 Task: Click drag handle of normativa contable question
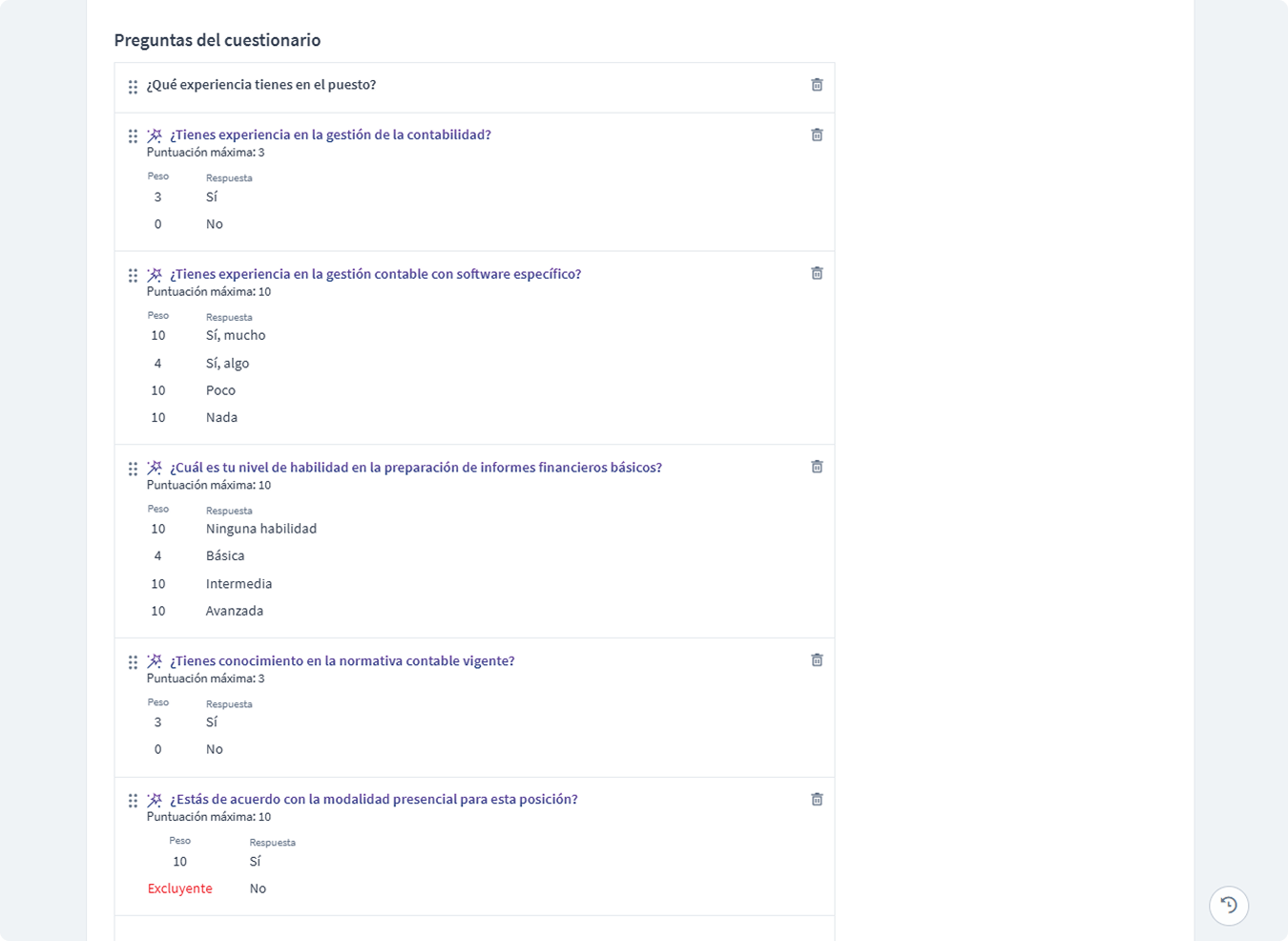[x=133, y=662]
